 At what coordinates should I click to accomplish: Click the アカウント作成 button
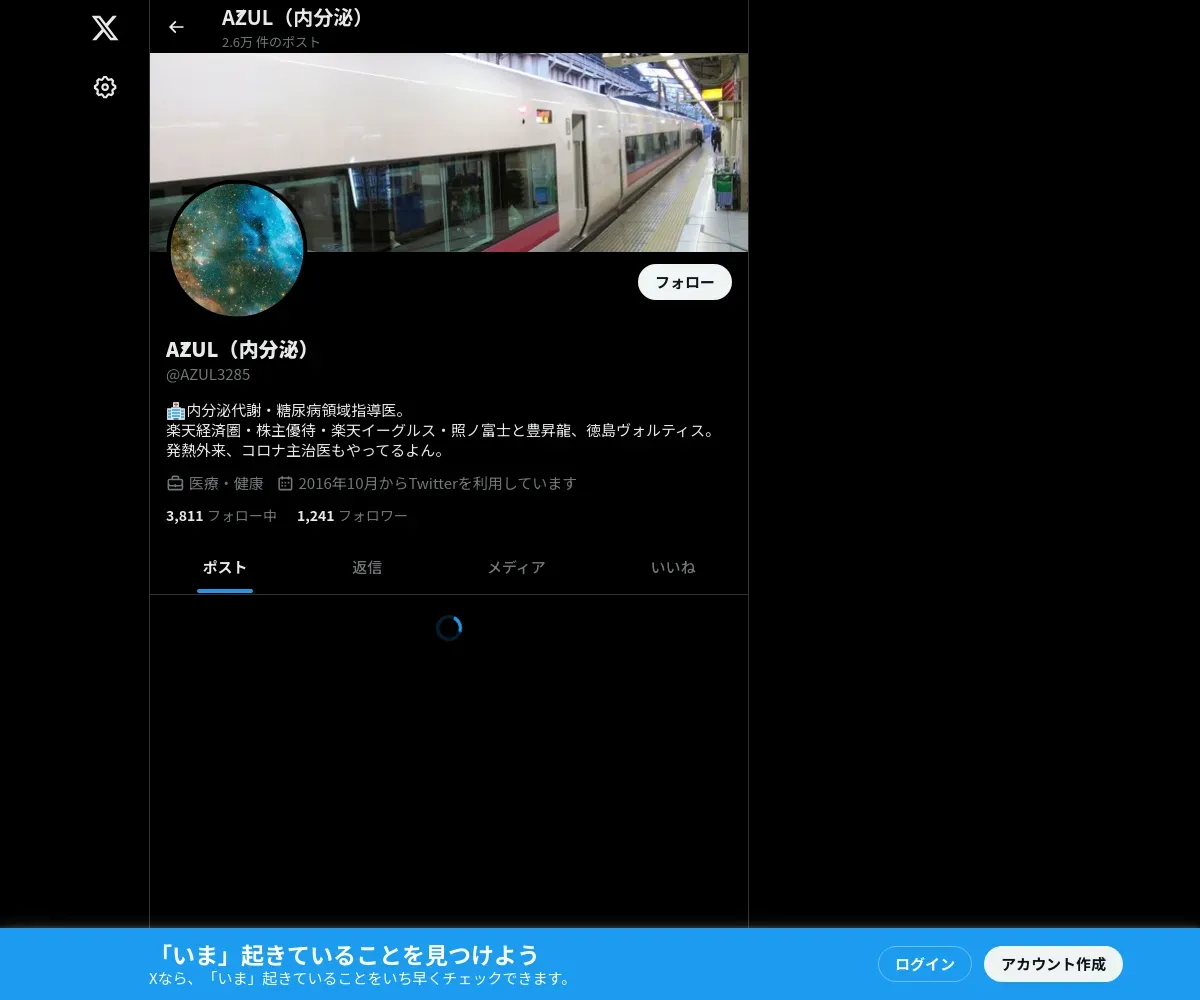pyautogui.click(x=1053, y=964)
